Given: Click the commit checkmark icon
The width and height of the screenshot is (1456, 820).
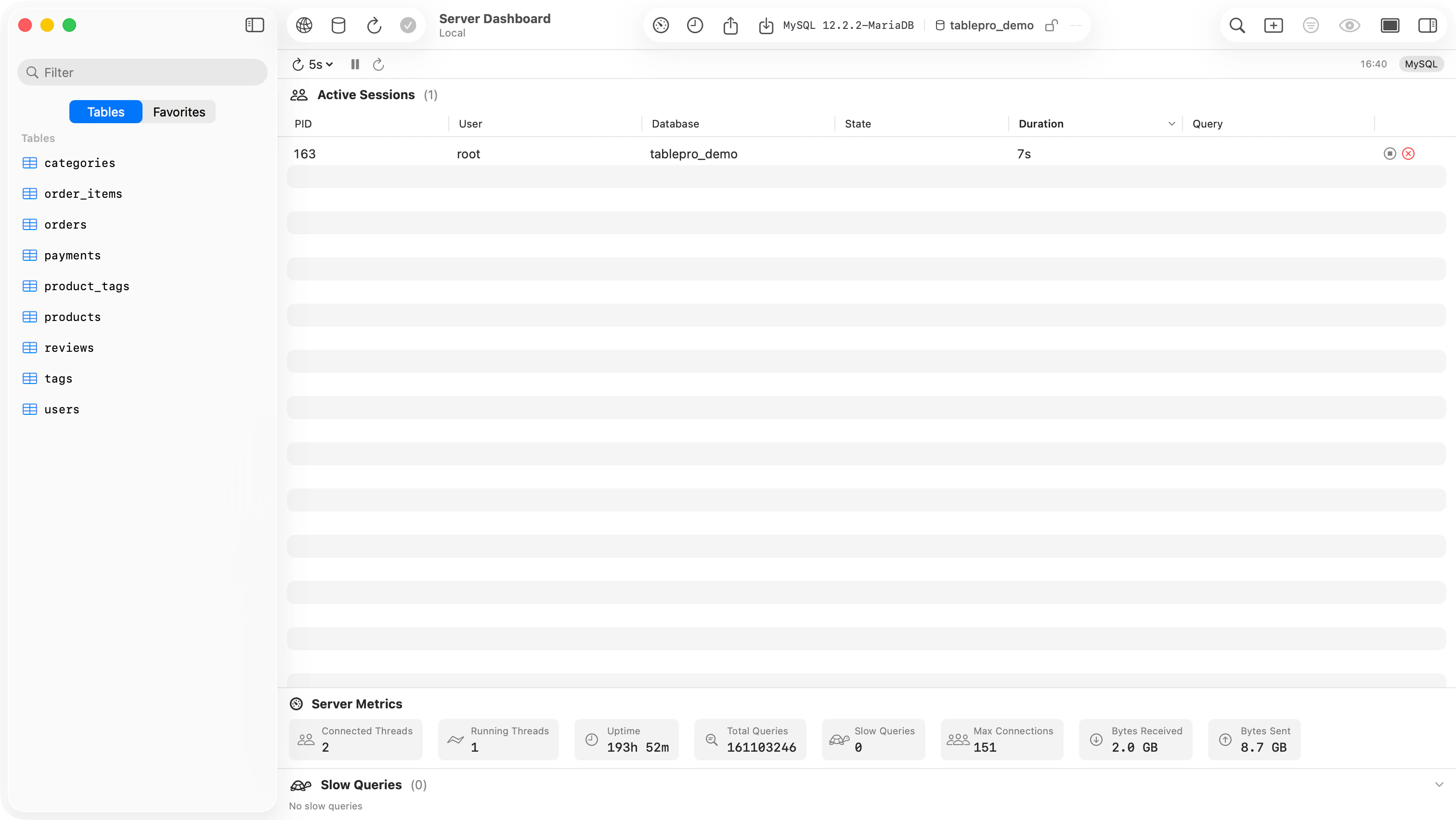Looking at the screenshot, I should [408, 25].
